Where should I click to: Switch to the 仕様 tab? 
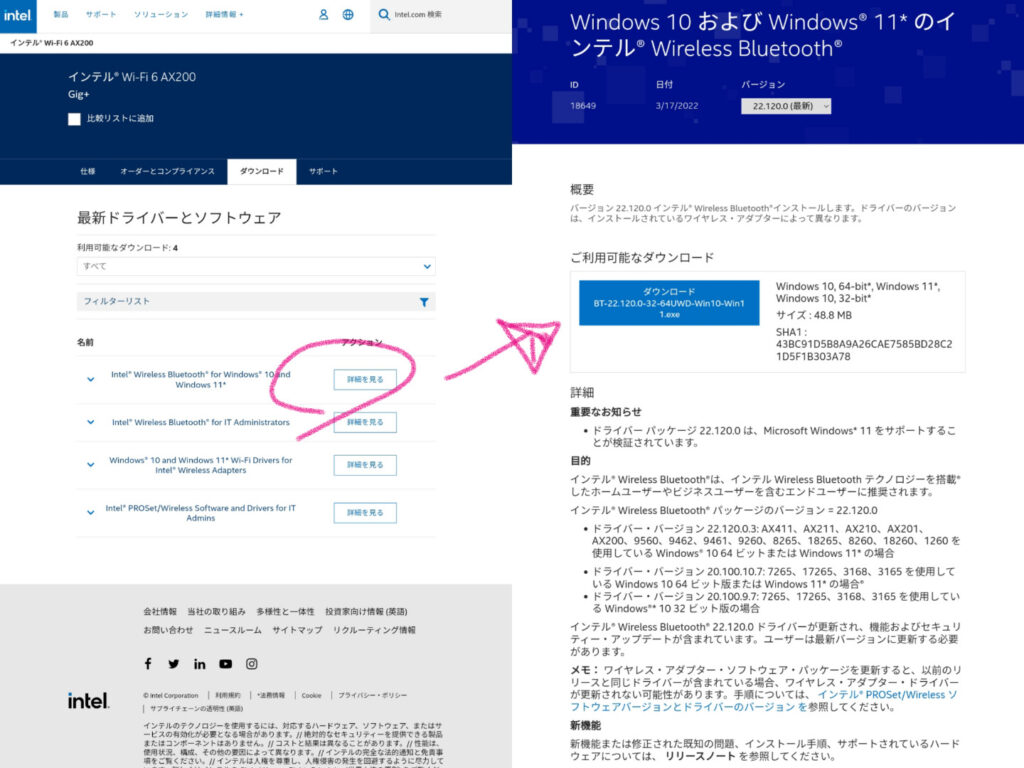pyautogui.click(x=88, y=171)
